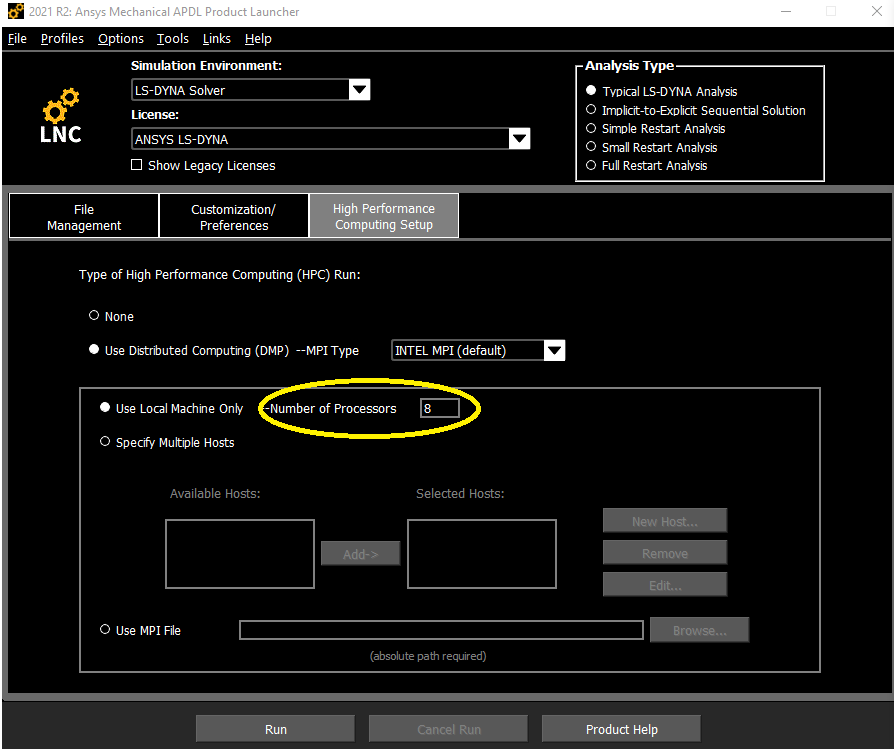This screenshot has height=749, width=894.
Task: Click the Ansys launcher title bar icon
Action: coord(15,11)
